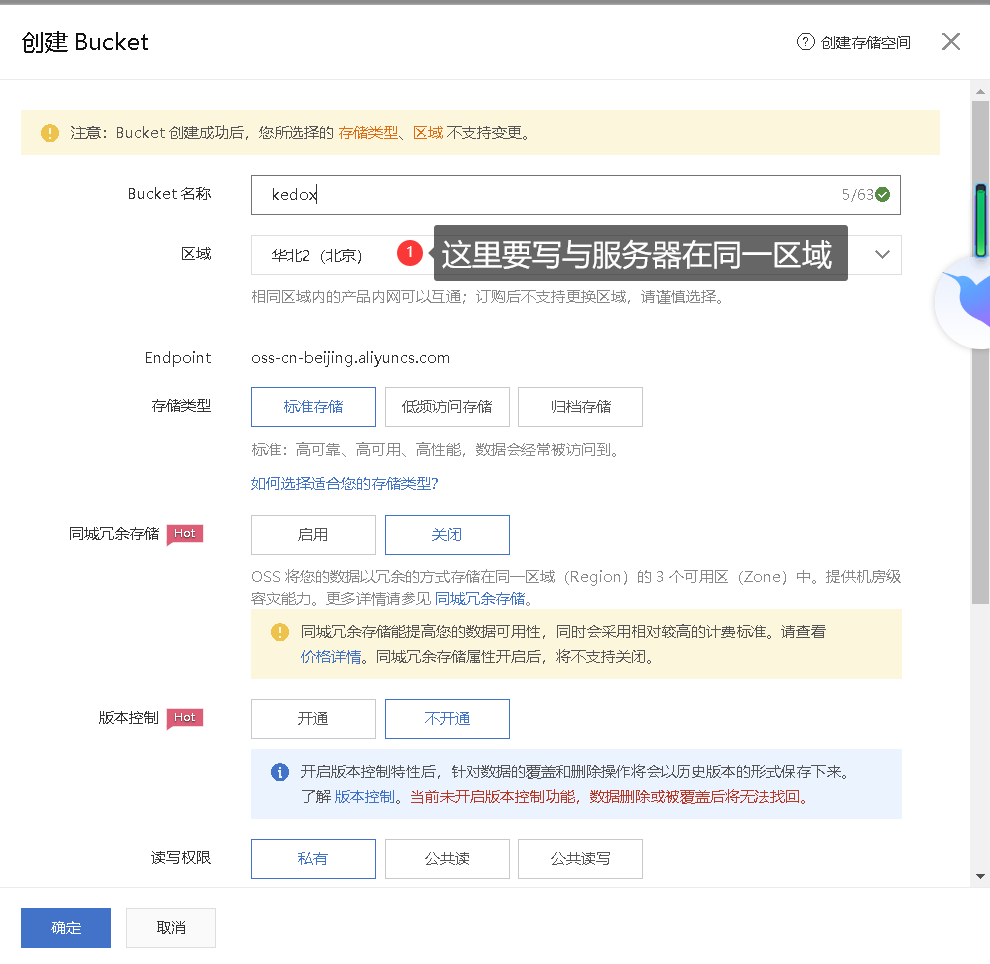This screenshot has width=990, height=964.
Task: Click the scrollbar down arrow
Action: coord(980,876)
